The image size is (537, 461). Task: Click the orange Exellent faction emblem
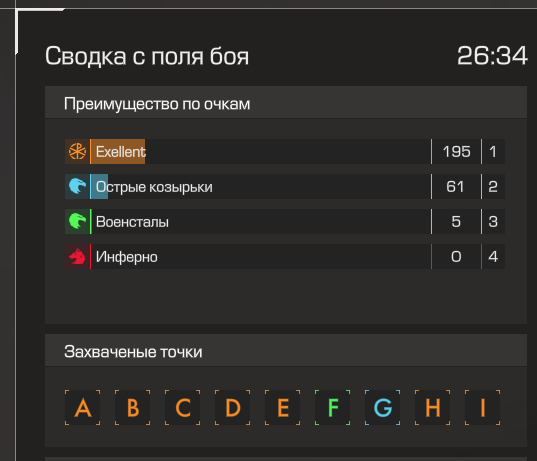(x=77, y=151)
